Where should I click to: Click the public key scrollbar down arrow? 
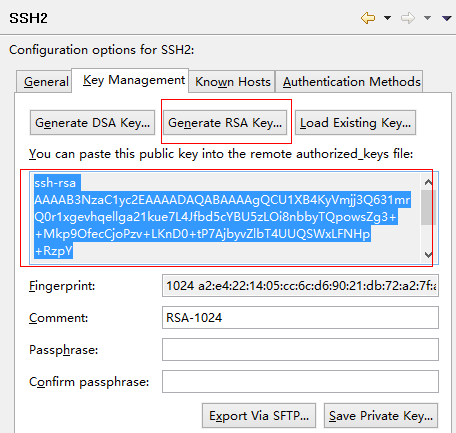429,255
